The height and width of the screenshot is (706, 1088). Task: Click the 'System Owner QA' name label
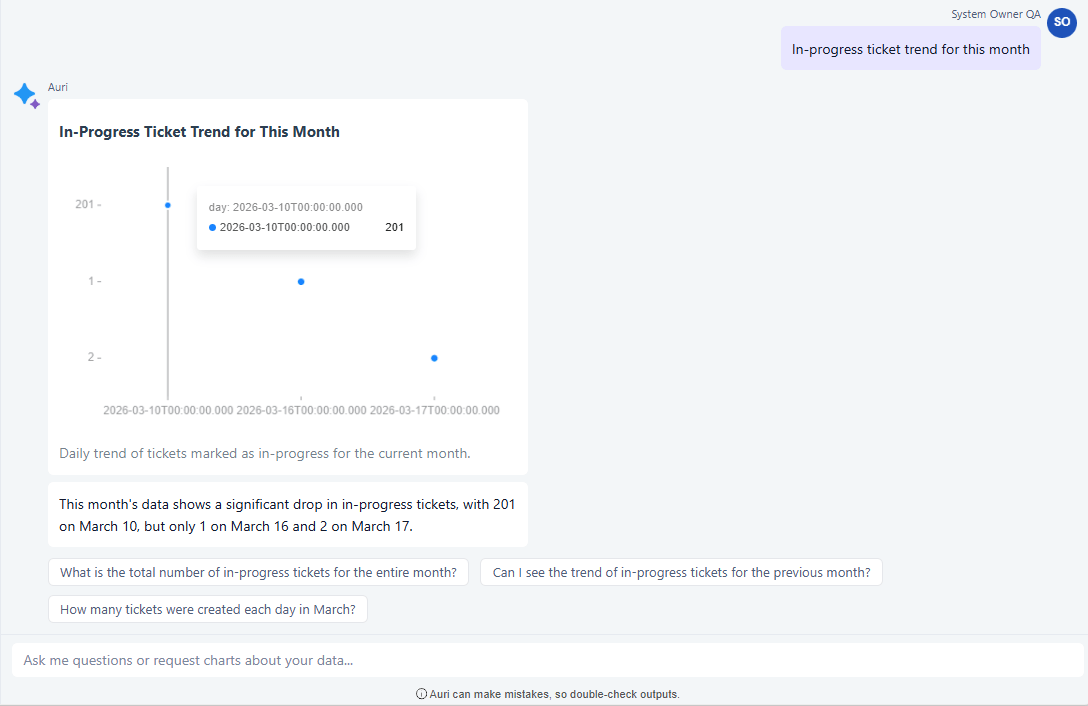point(996,14)
